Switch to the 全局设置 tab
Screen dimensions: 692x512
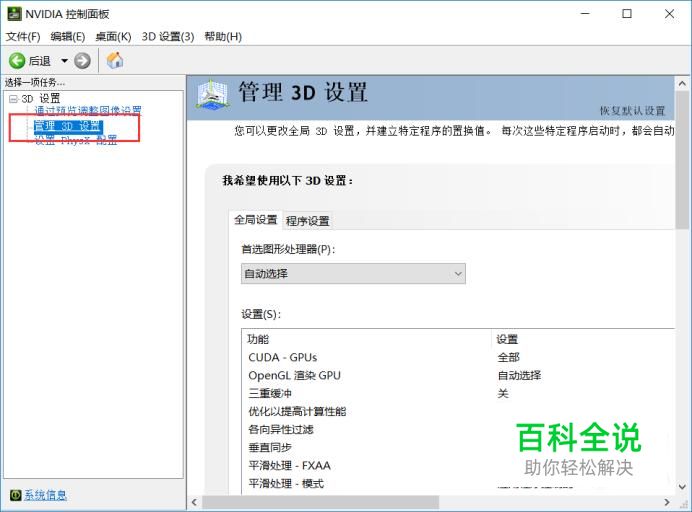click(256, 219)
